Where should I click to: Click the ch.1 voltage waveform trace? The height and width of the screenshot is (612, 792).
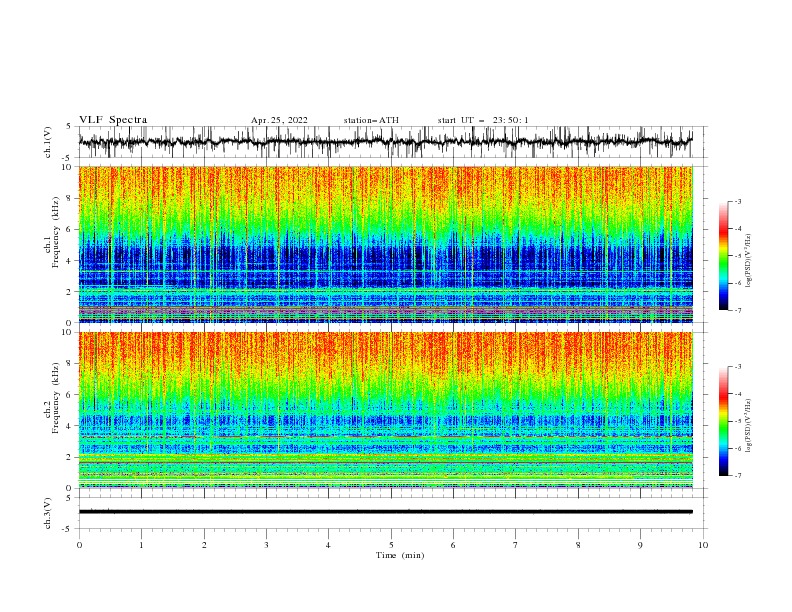(x=385, y=142)
